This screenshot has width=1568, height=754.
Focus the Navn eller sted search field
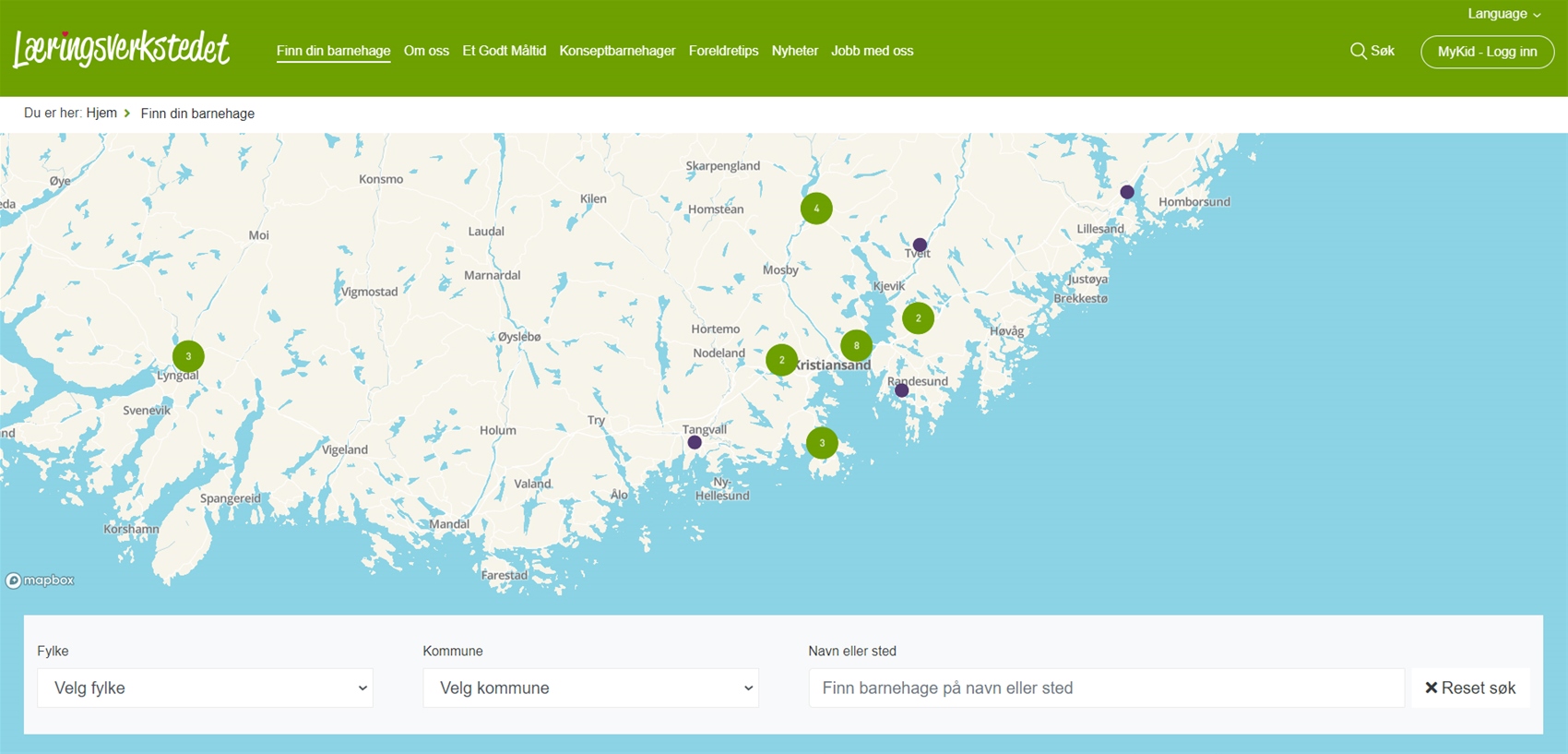click(x=1105, y=688)
